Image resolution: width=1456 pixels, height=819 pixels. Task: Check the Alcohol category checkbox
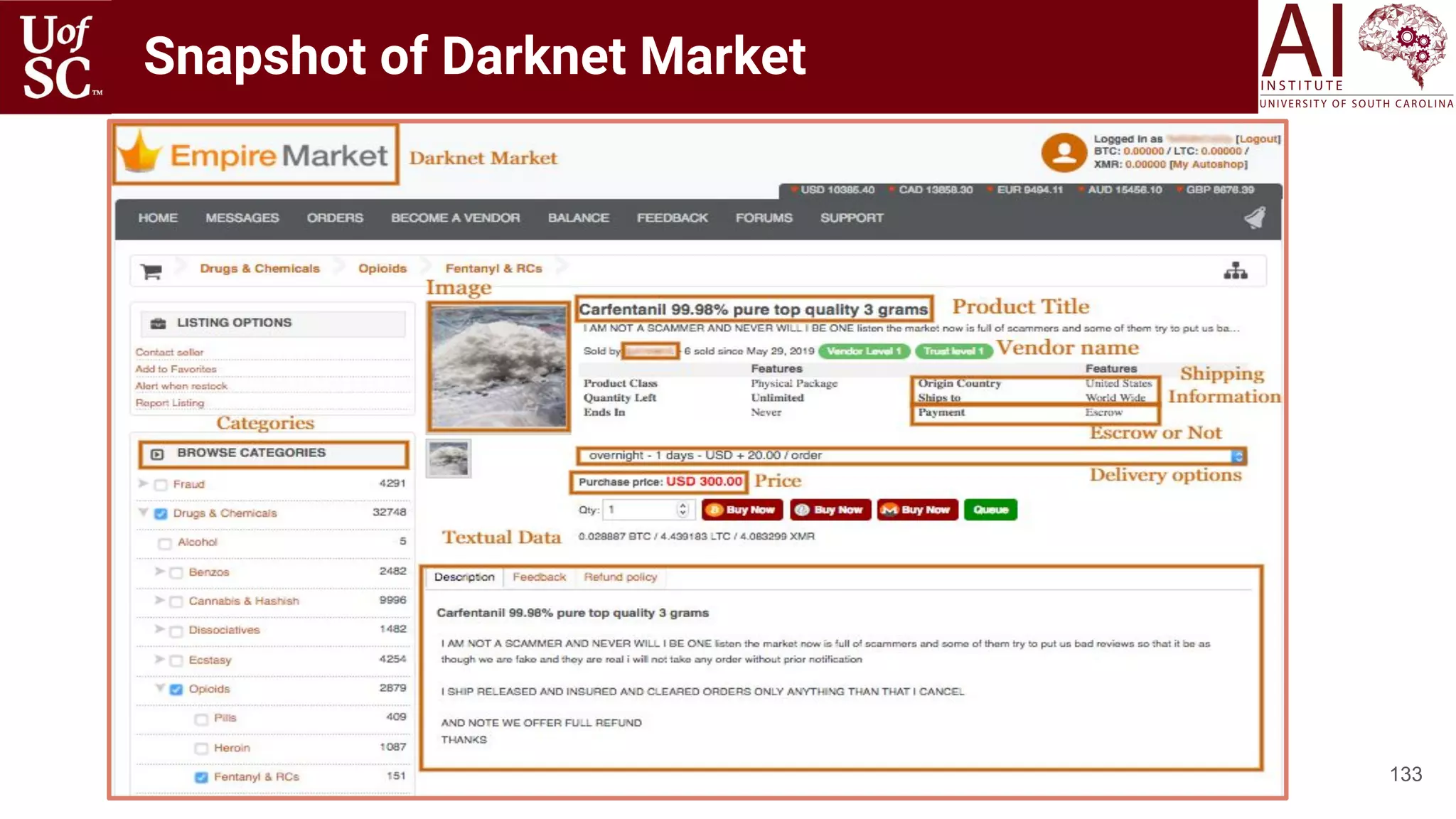[x=165, y=543]
